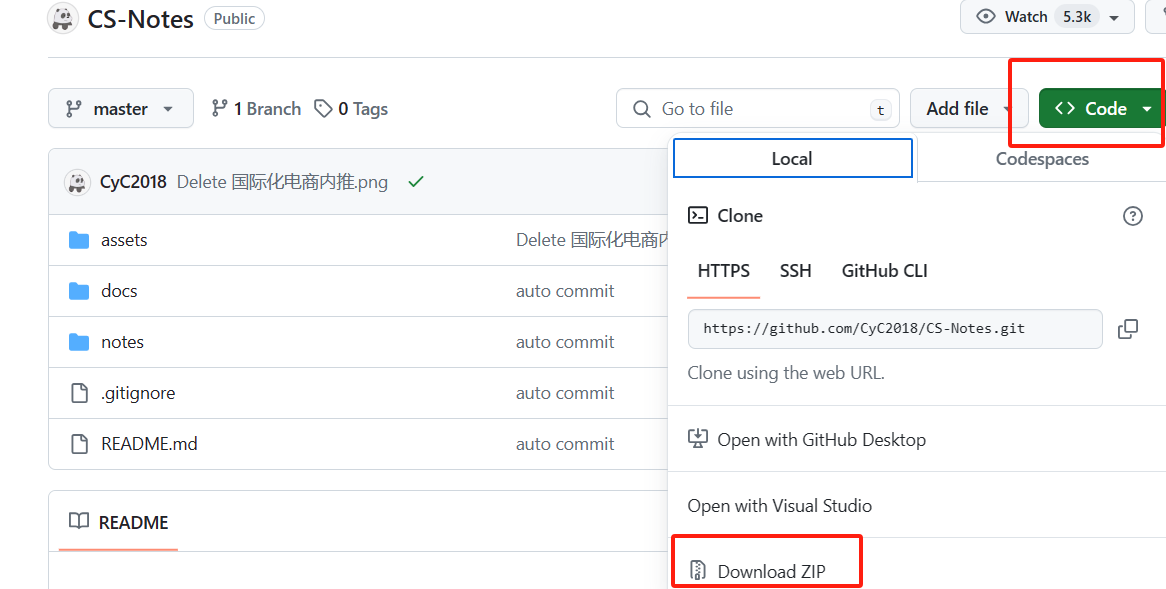This screenshot has width=1166, height=589.
Task: View the 1 Branch link
Action: (256, 109)
